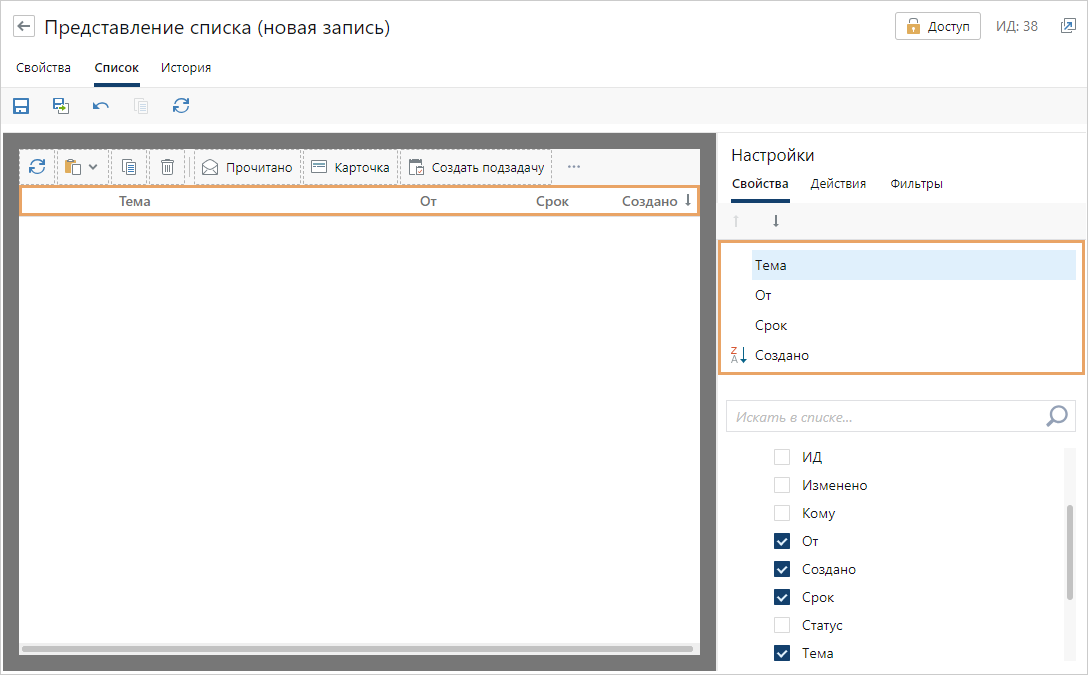This screenshot has width=1088, height=675.
Task: Click the Искать в списке search field
Action: (887, 417)
